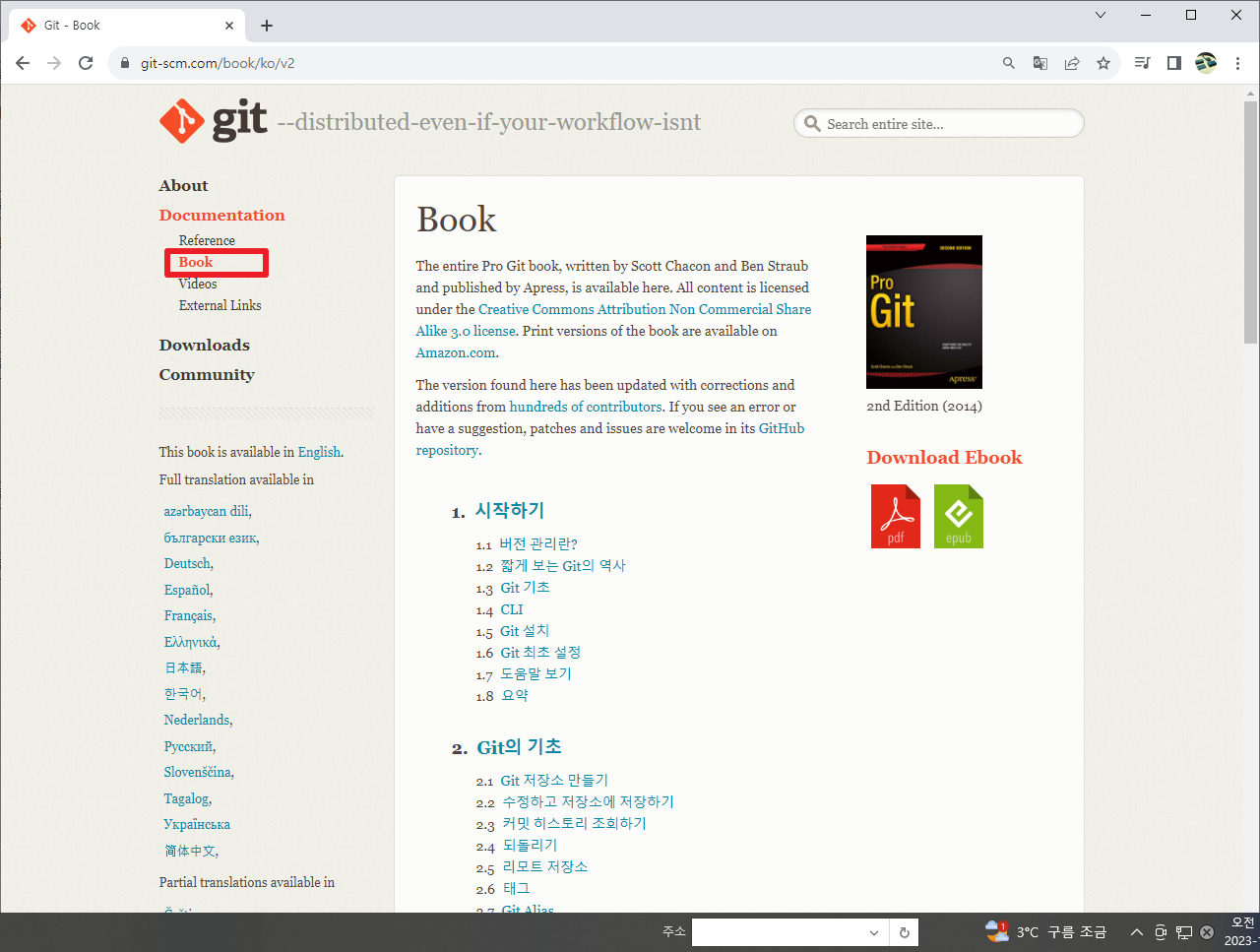Open the About section
This screenshot has width=1260, height=952.
point(184,186)
